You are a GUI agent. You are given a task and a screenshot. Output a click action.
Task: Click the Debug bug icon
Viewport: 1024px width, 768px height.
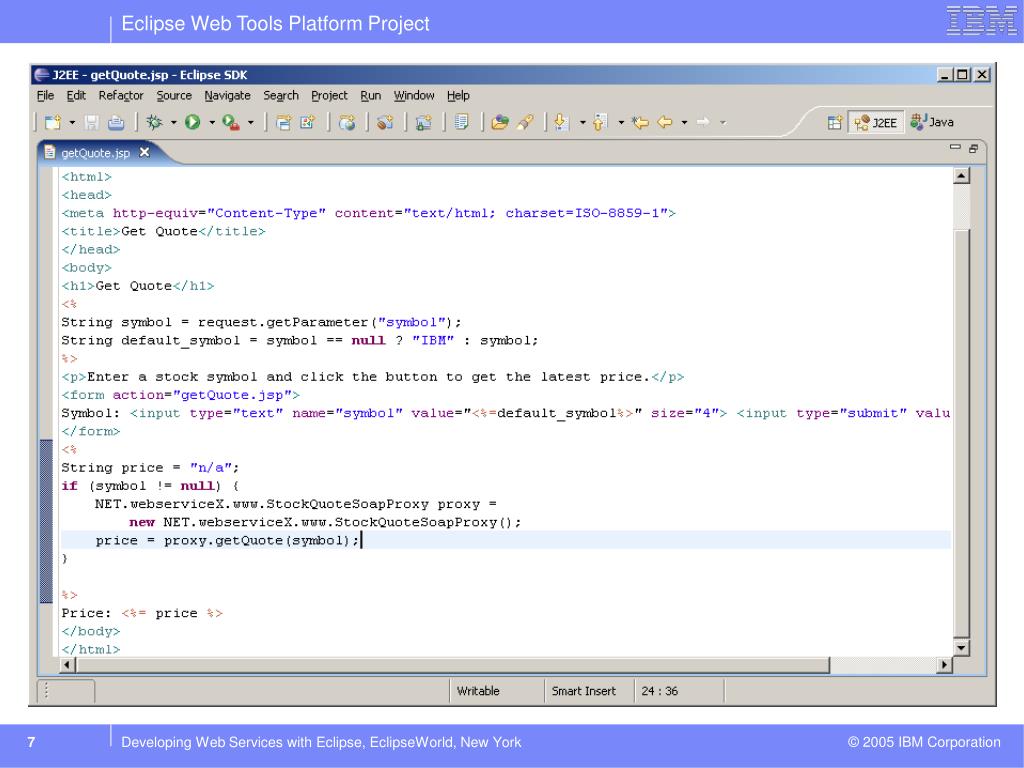[155, 122]
